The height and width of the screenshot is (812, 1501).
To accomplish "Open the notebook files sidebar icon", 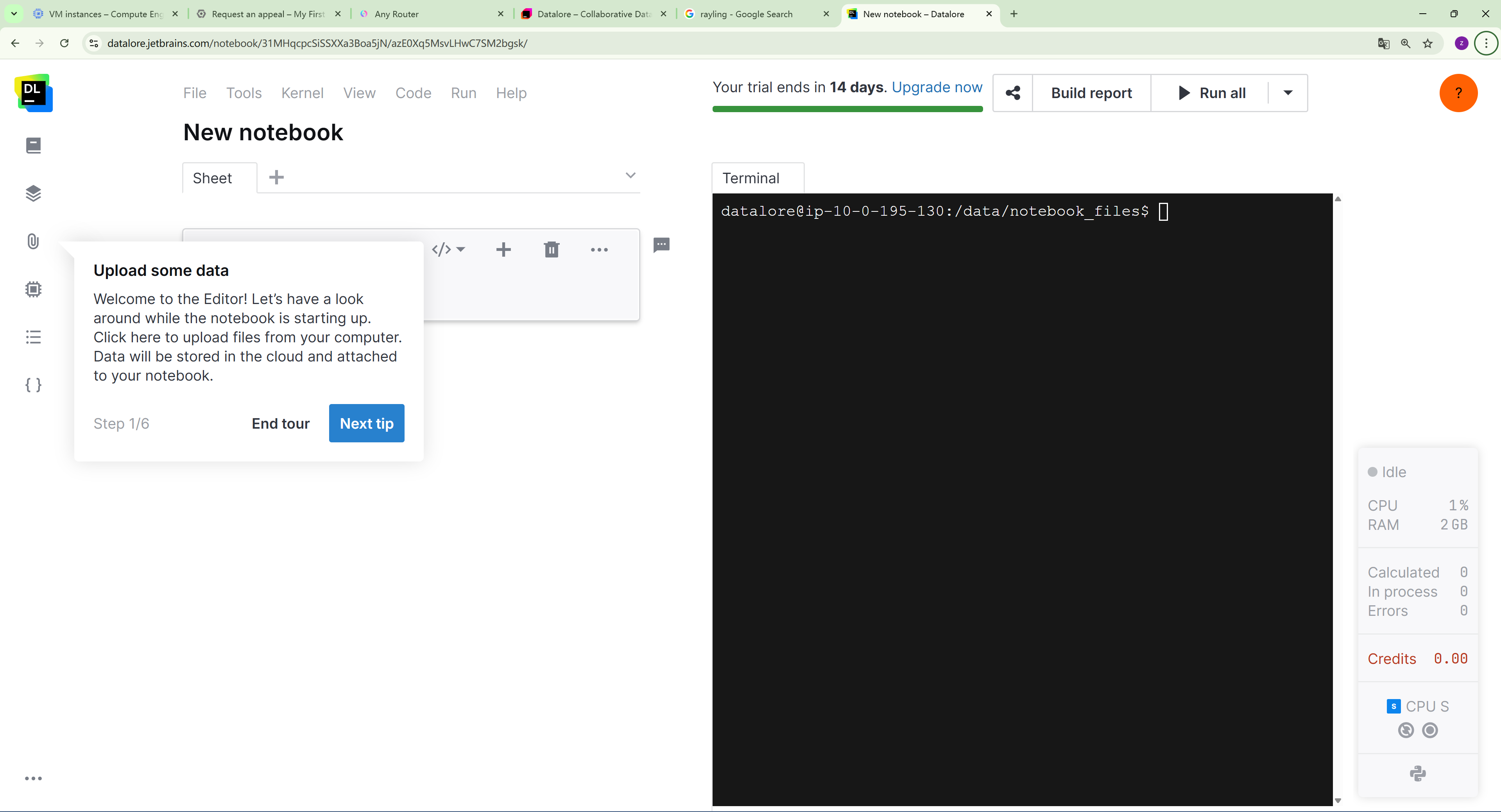I will [x=33, y=145].
